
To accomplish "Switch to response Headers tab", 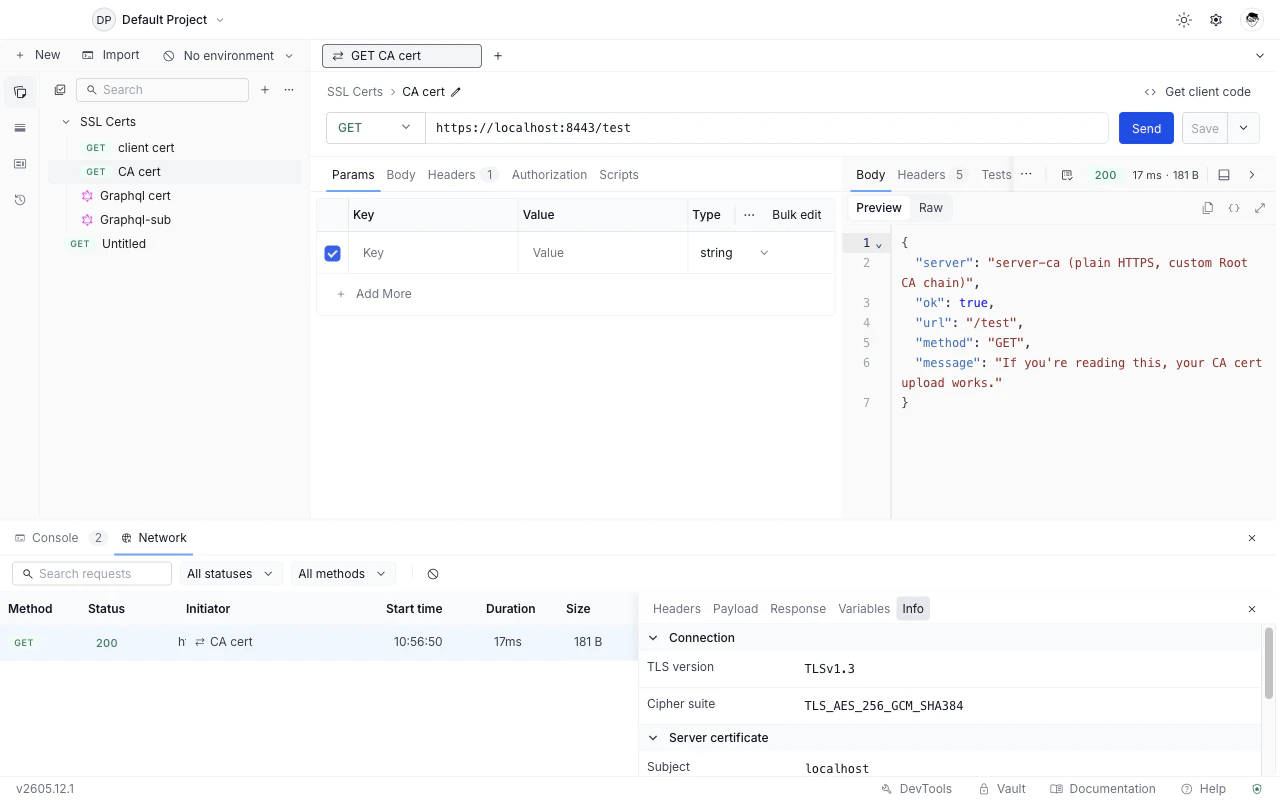I will click(932, 175).
